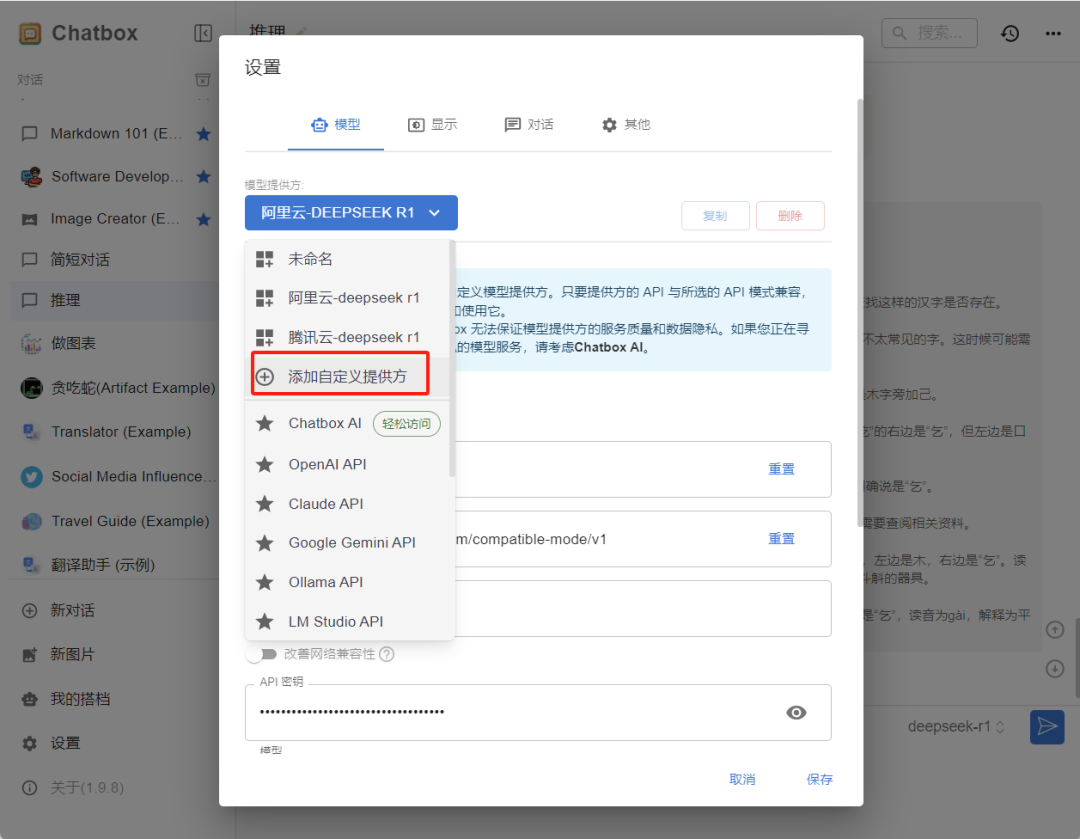The image size is (1080, 839).
Task: Click the star next to Markdown 101
Action: coord(203,134)
